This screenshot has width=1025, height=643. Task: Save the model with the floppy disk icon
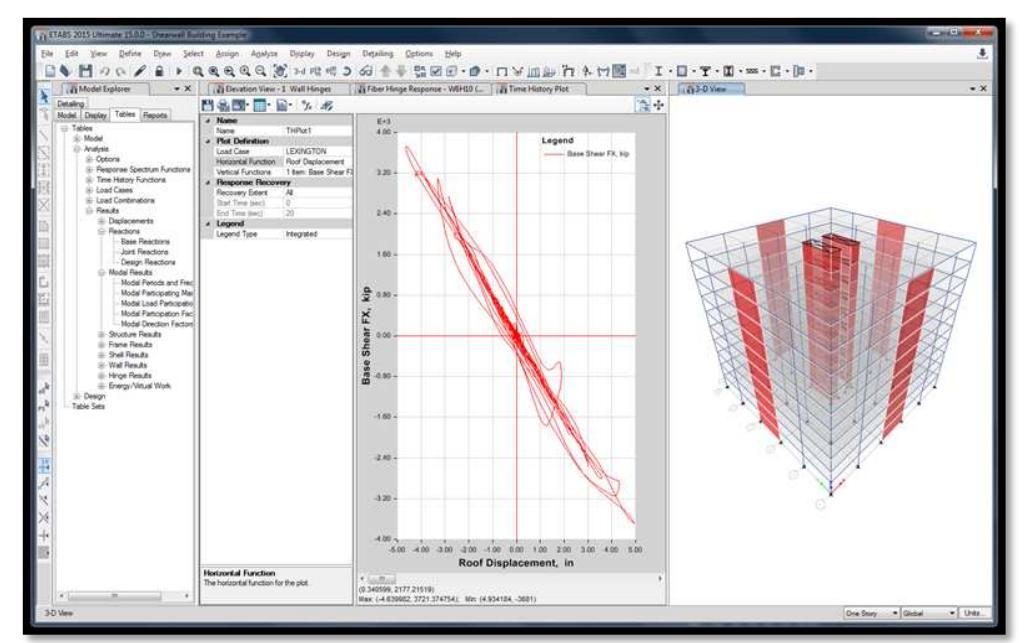click(x=85, y=71)
